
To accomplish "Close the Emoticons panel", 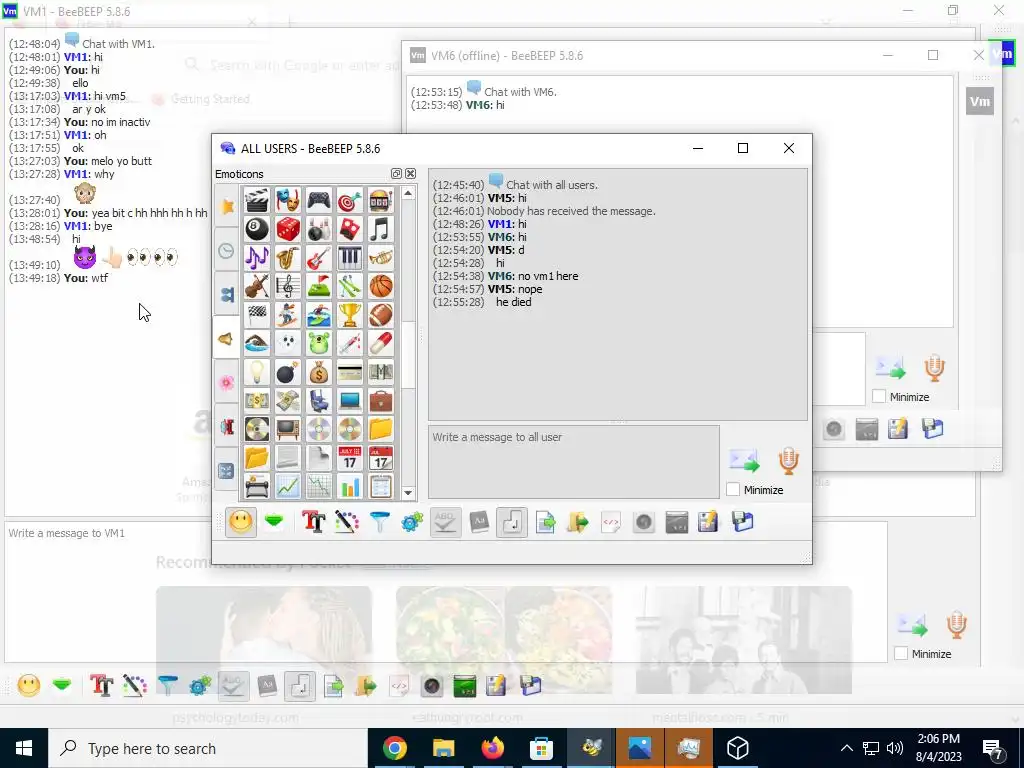I will coord(410,174).
